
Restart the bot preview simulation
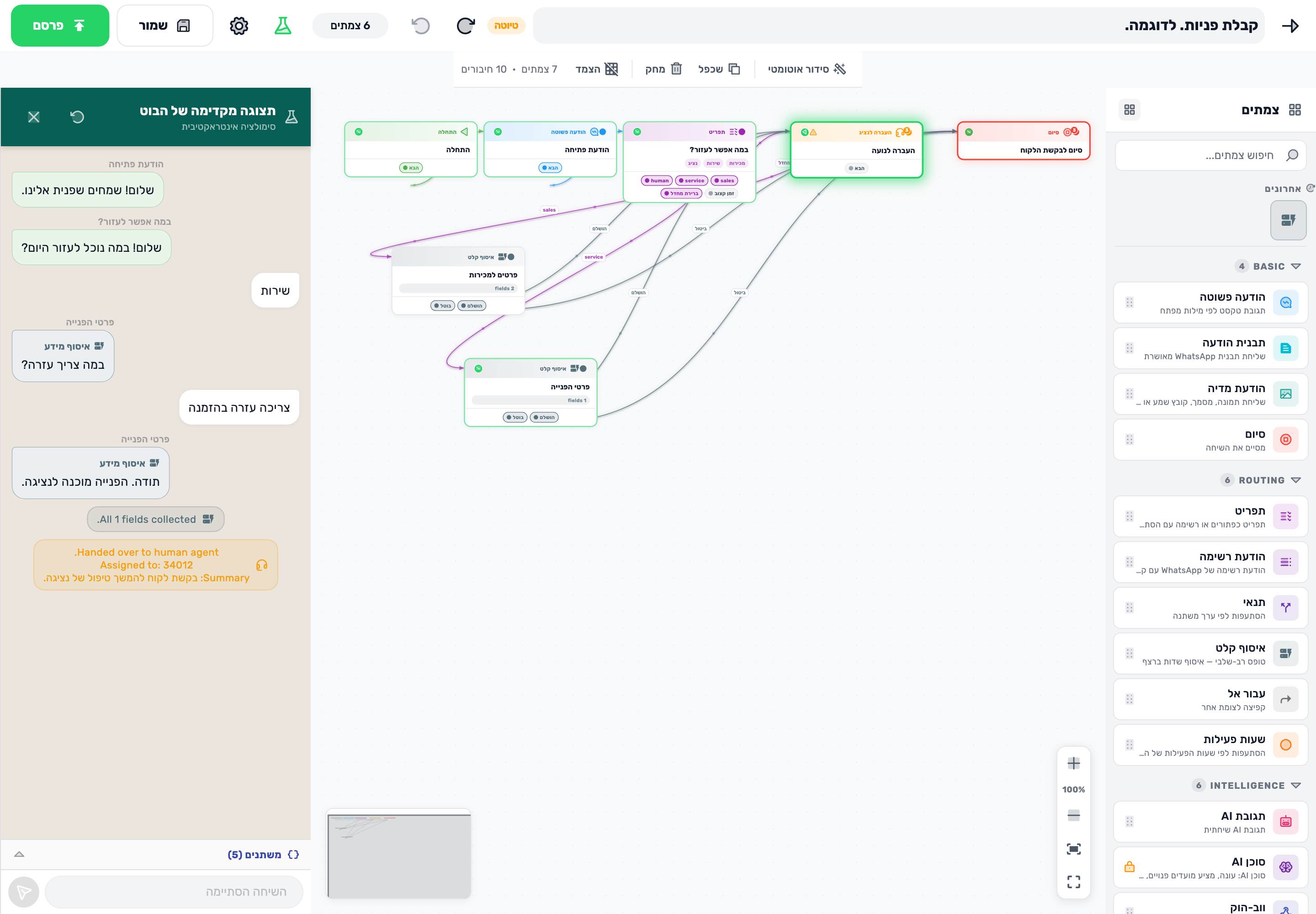[x=77, y=117]
